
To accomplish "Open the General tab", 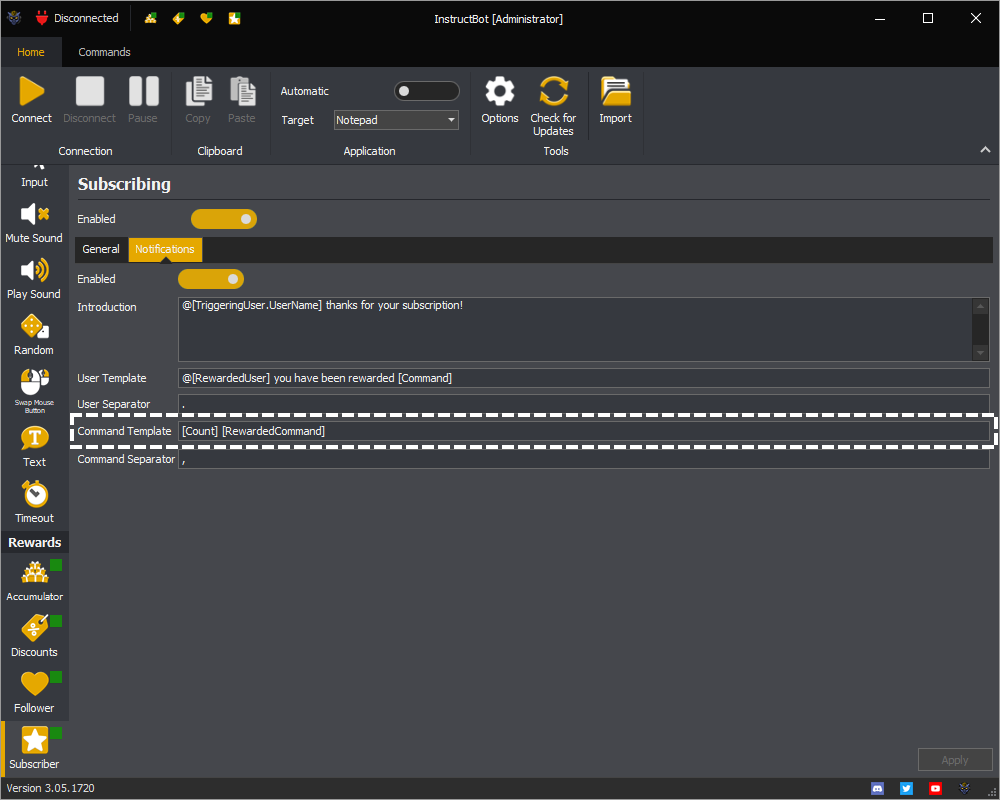I will [x=101, y=249].
